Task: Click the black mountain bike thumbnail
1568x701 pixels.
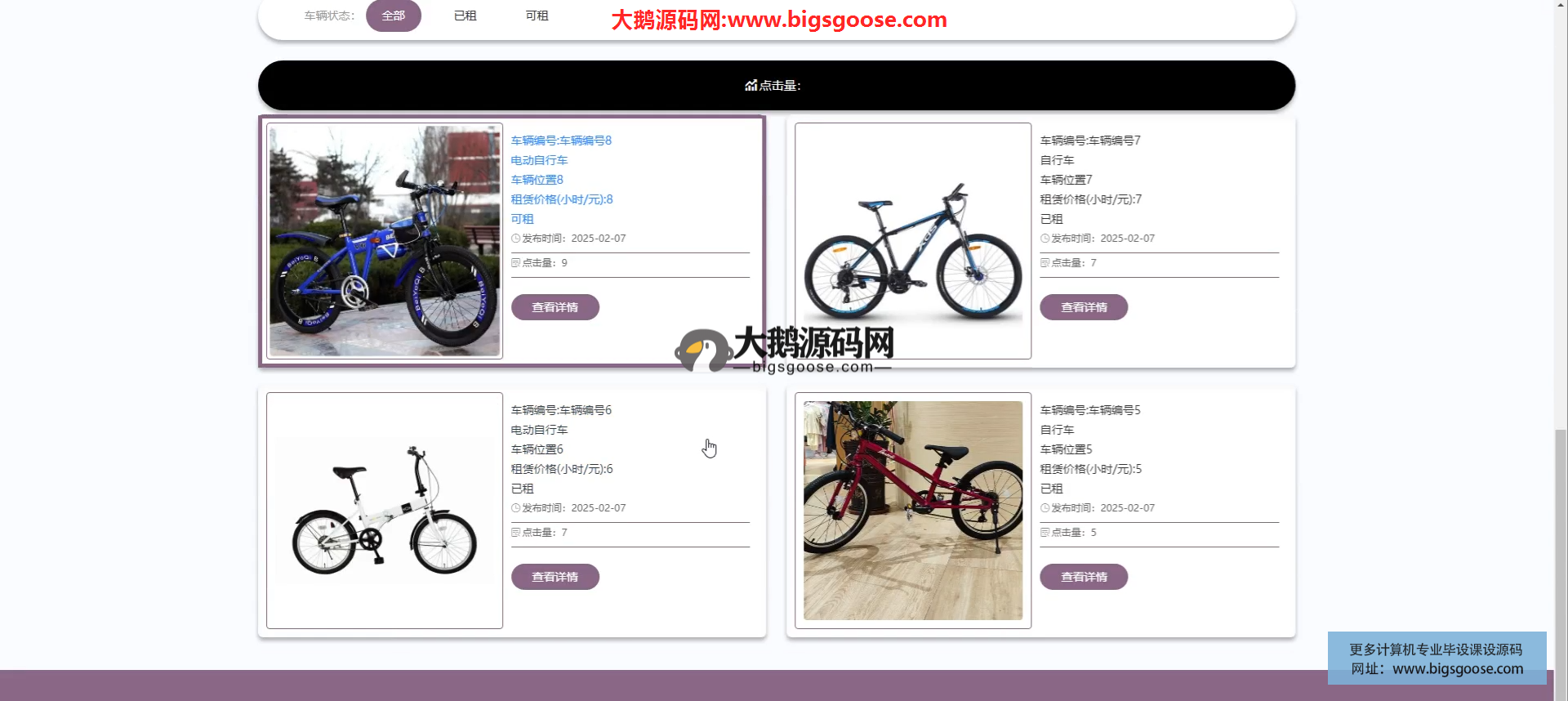Action: 912,241
